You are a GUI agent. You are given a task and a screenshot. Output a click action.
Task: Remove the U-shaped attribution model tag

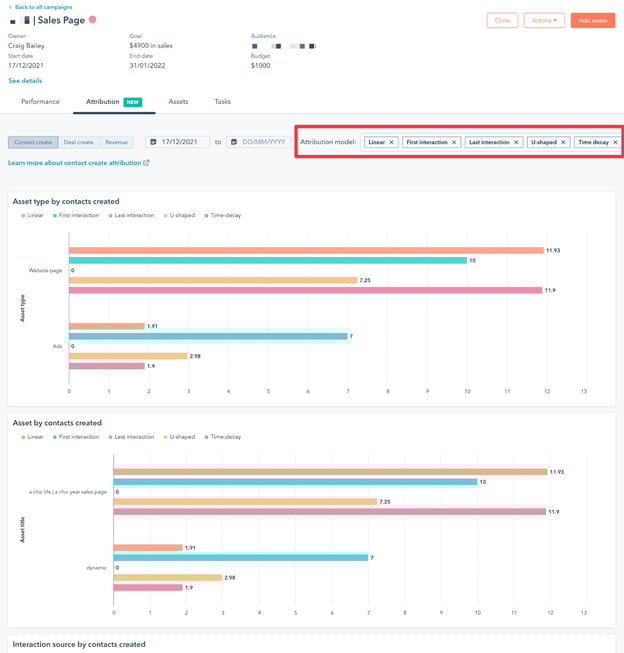pyautogui.click(x=563, y=143)
